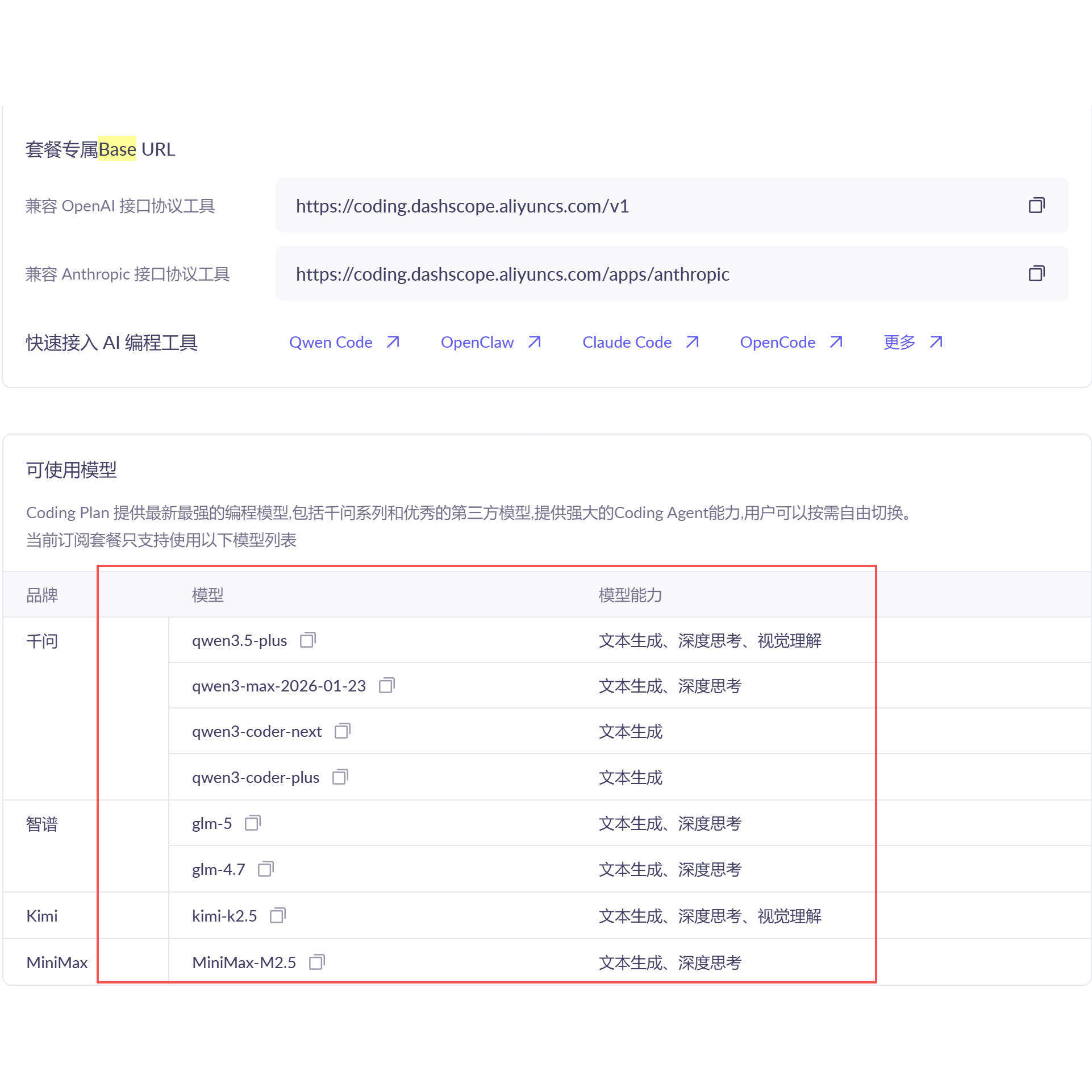This screenshot has height=1092, width=1092.
Task: Select the glm-4.7 model text
Action: 219,869
